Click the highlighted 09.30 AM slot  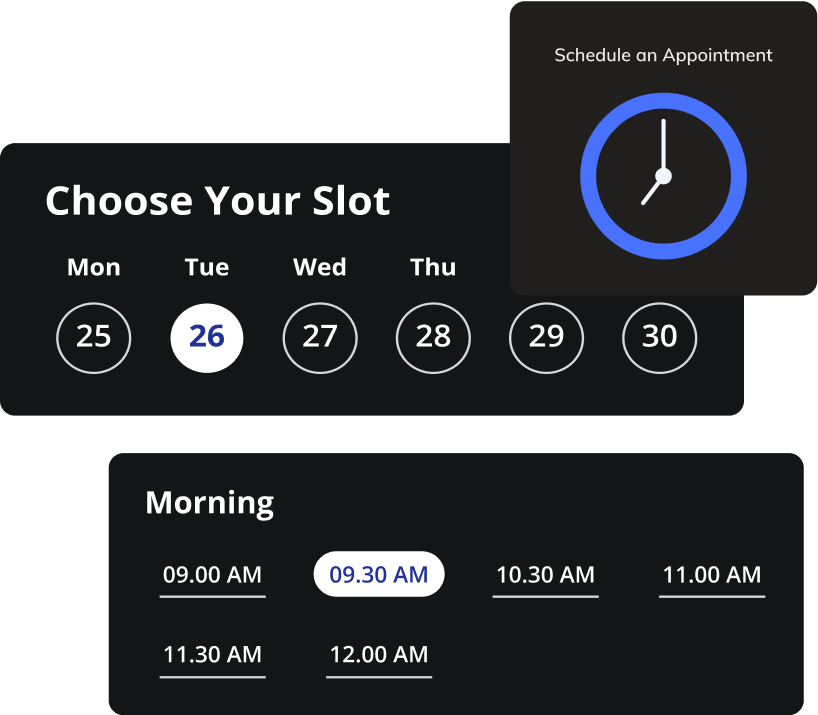pyautogui.click(x=379, y=575)
